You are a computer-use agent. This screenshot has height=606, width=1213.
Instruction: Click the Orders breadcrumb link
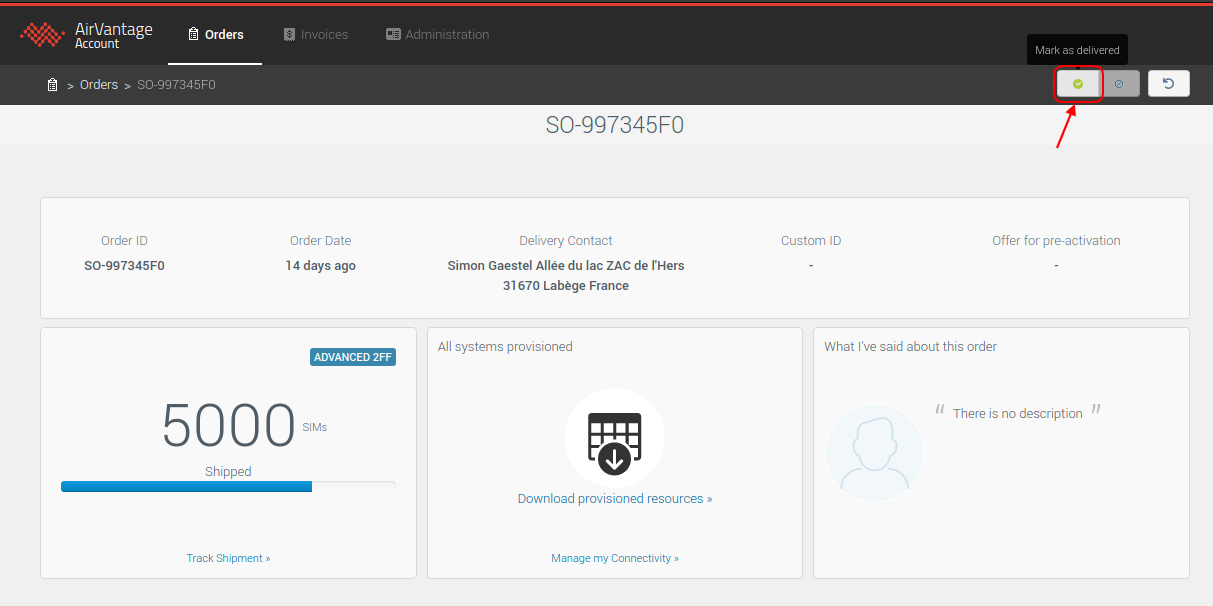[x=99, y=85]
